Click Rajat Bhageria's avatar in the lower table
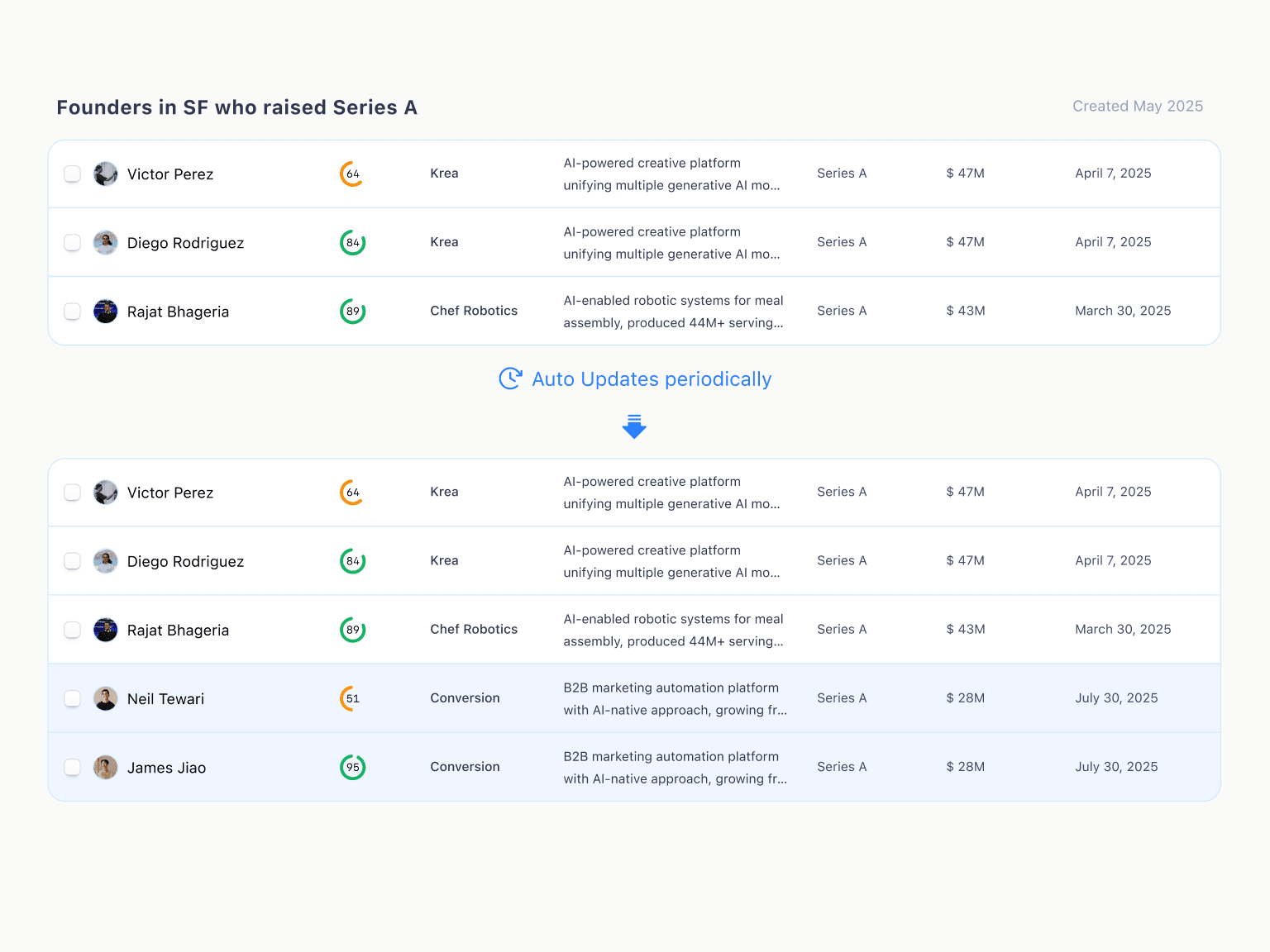Image resolution: width=1270 pixels, height=952 pixels. (x=105, y=630)
